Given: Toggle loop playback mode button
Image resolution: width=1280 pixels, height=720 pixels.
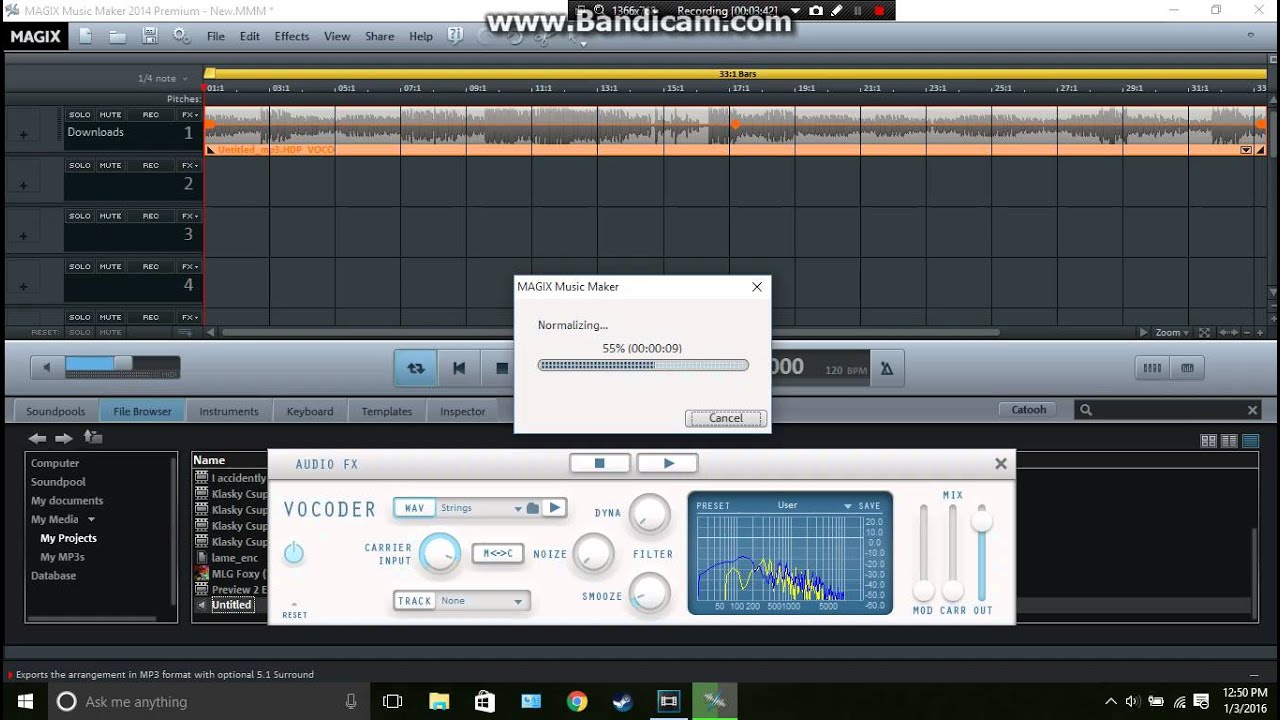Looking at the screenshot, I should 415,368.
